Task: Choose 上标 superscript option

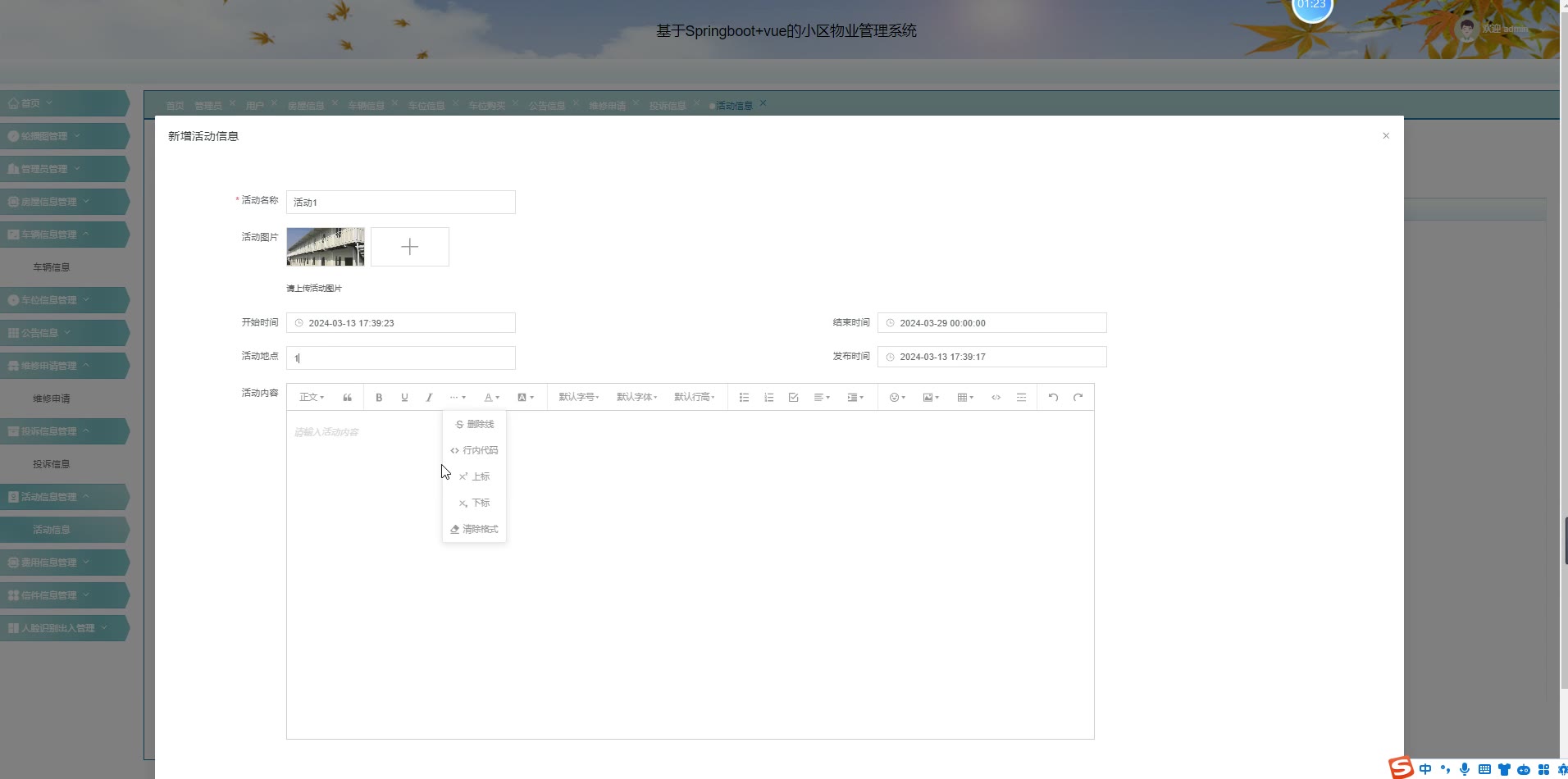Action: [474, 477]
